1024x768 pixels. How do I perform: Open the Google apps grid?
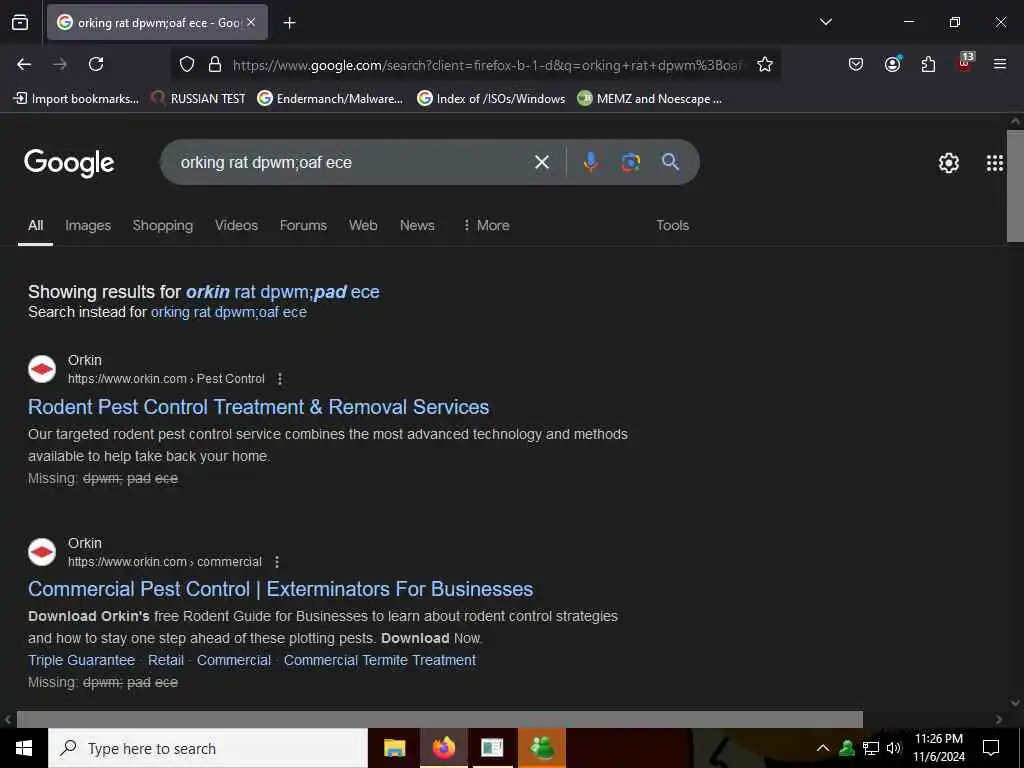[x=995, y=163]
